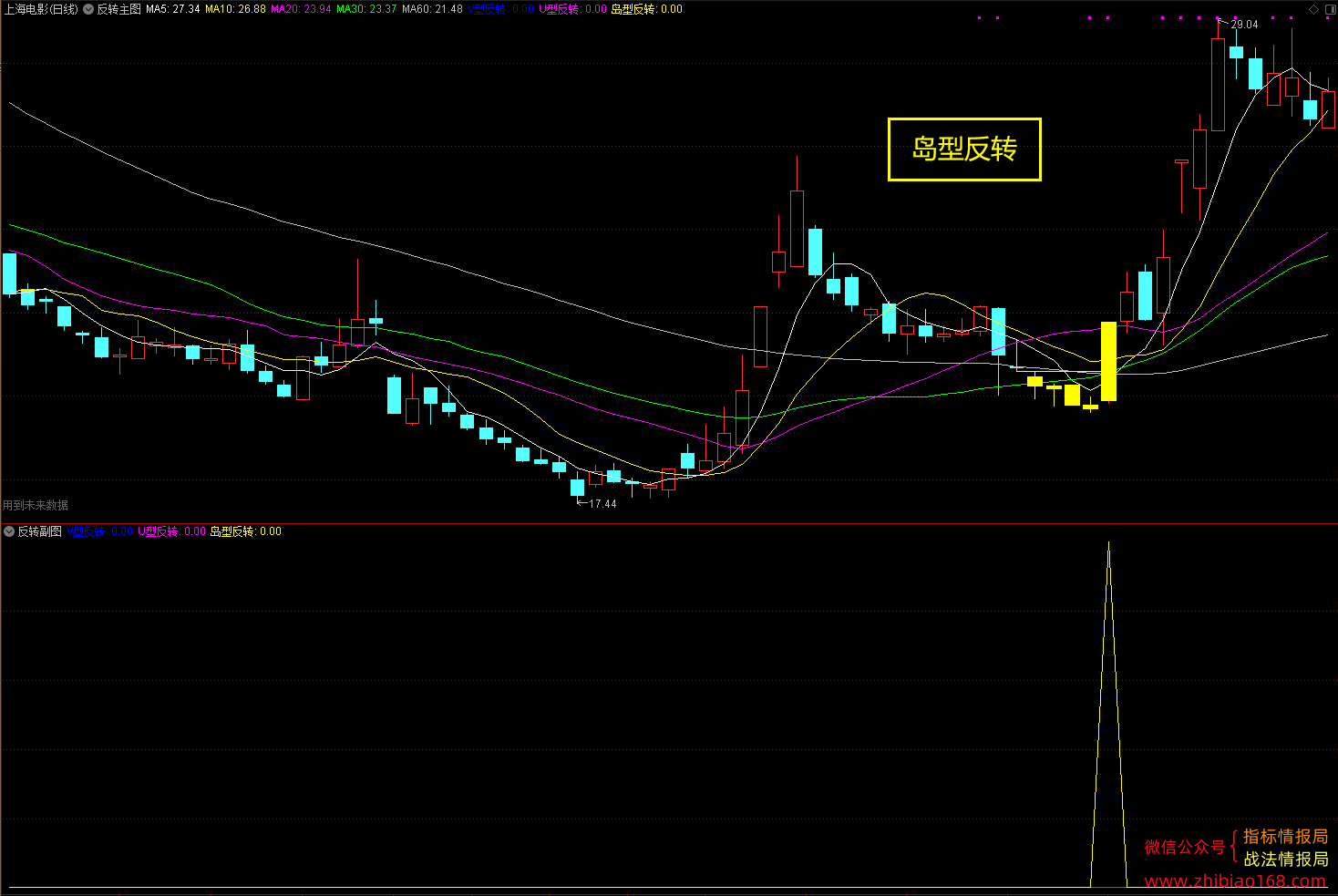Click the yellow spike peak in sub-chart
Screen dimensions: 1338x896
point(1108,543)
